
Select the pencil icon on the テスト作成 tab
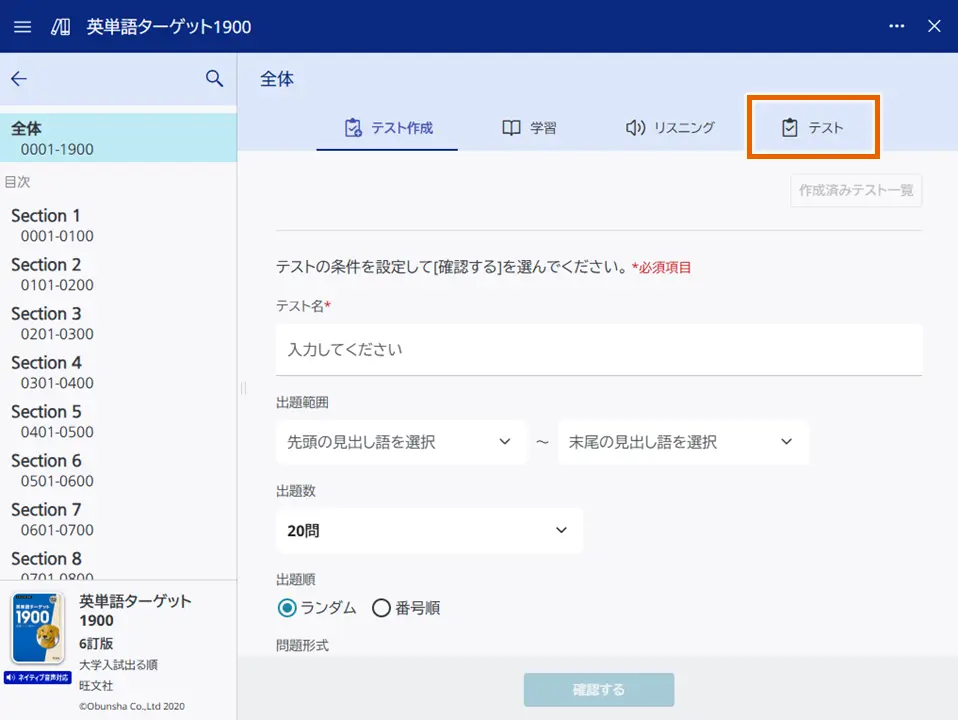point(355,127)
